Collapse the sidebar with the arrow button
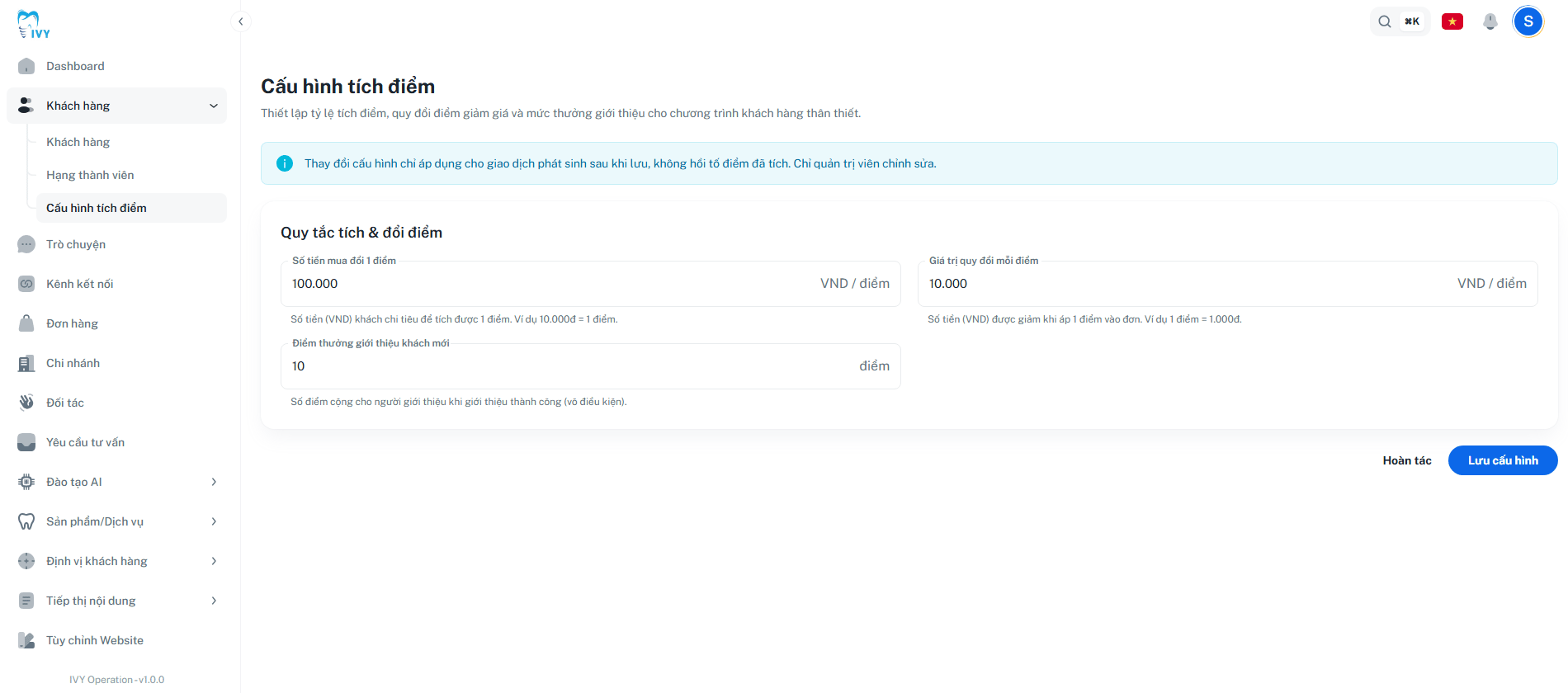The height and width of the screenshot is (693, 1568). click(x=240, y=21)
